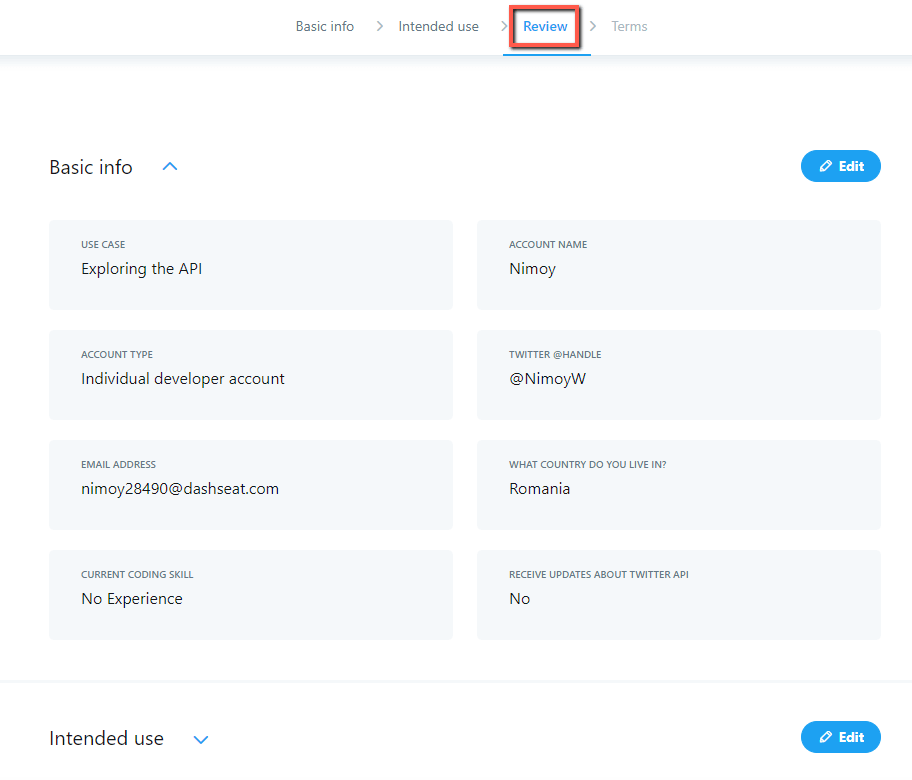Click the Basic info section heading
Image resolution: width=912 pixels, height=780 pixels.
(91, 167)
